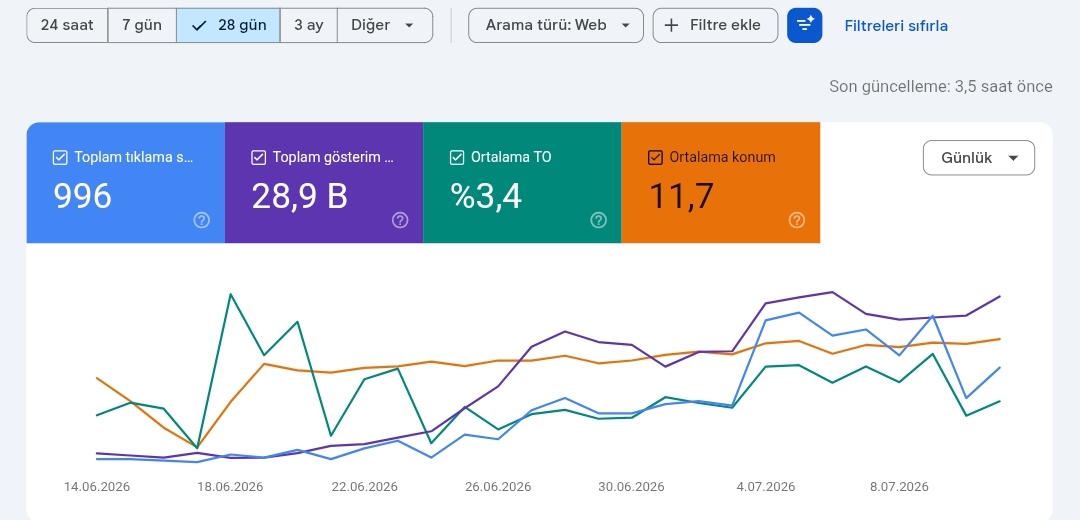Select the 24 saat range tab
The image size is (1080, 520).
point(68,25)
